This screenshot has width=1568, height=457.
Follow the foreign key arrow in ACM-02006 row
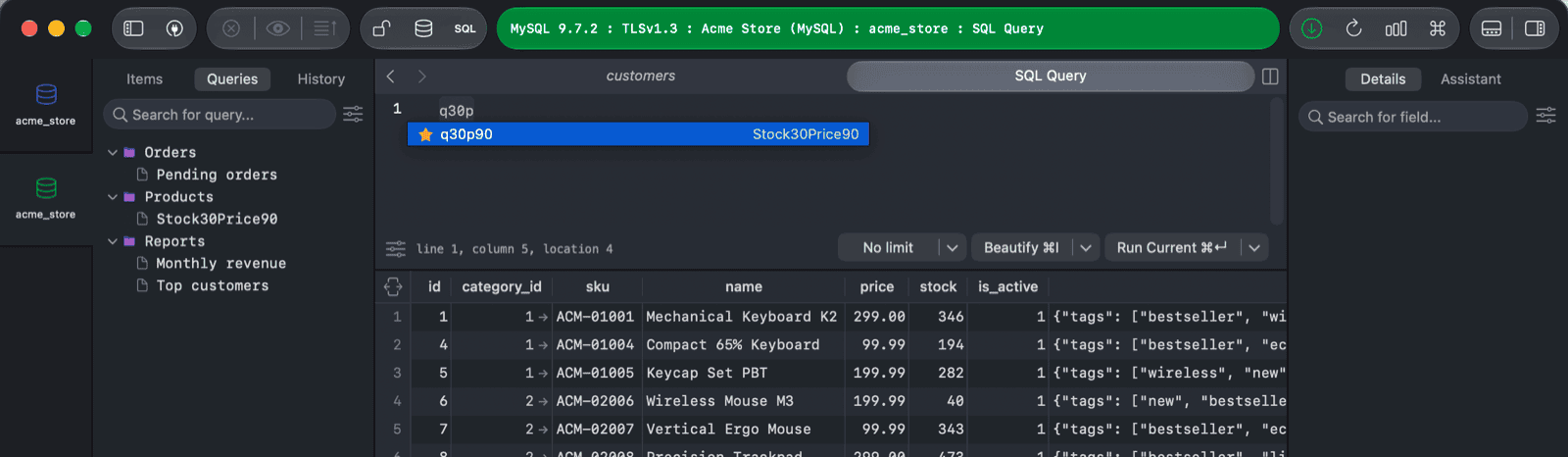click(544, 401)
